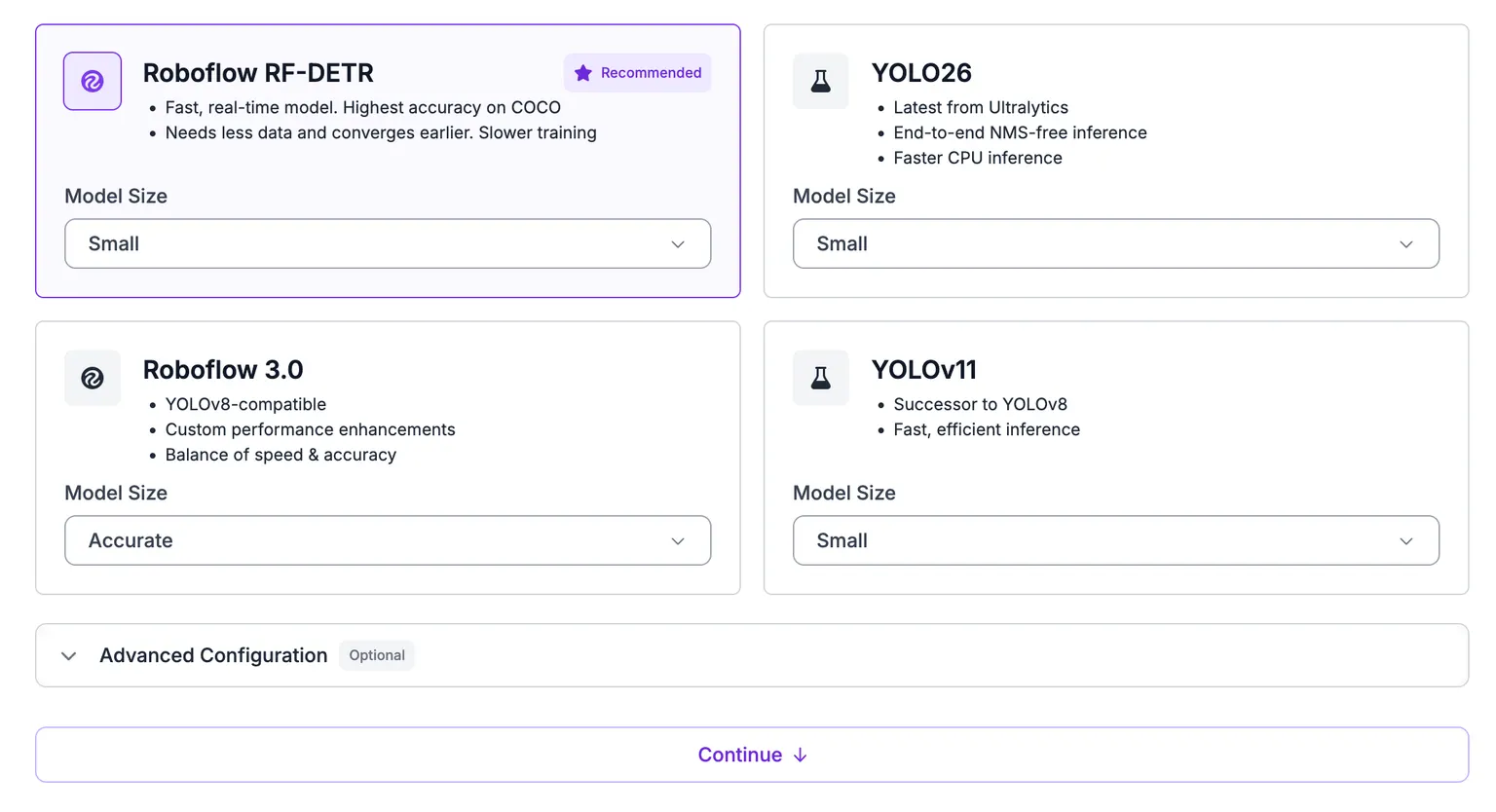Click the Roboflow 3.0 logo icon
1496x812 pixels.
pos(93,378)
